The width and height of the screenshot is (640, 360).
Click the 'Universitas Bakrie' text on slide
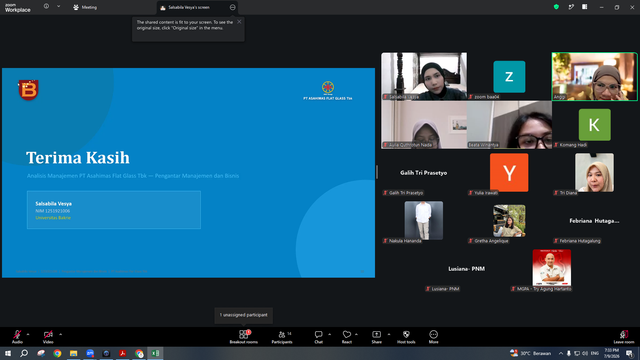(x=53, y=218)
